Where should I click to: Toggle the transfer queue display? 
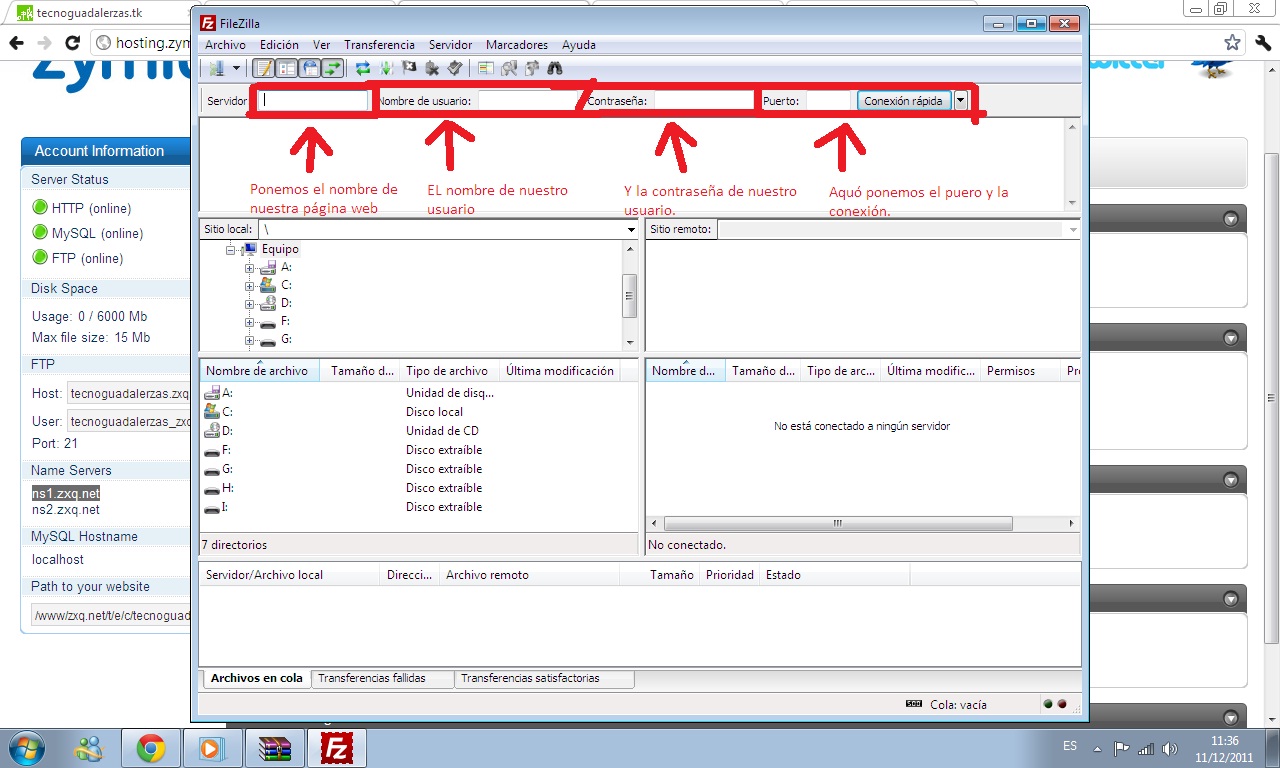click(333, 68)
